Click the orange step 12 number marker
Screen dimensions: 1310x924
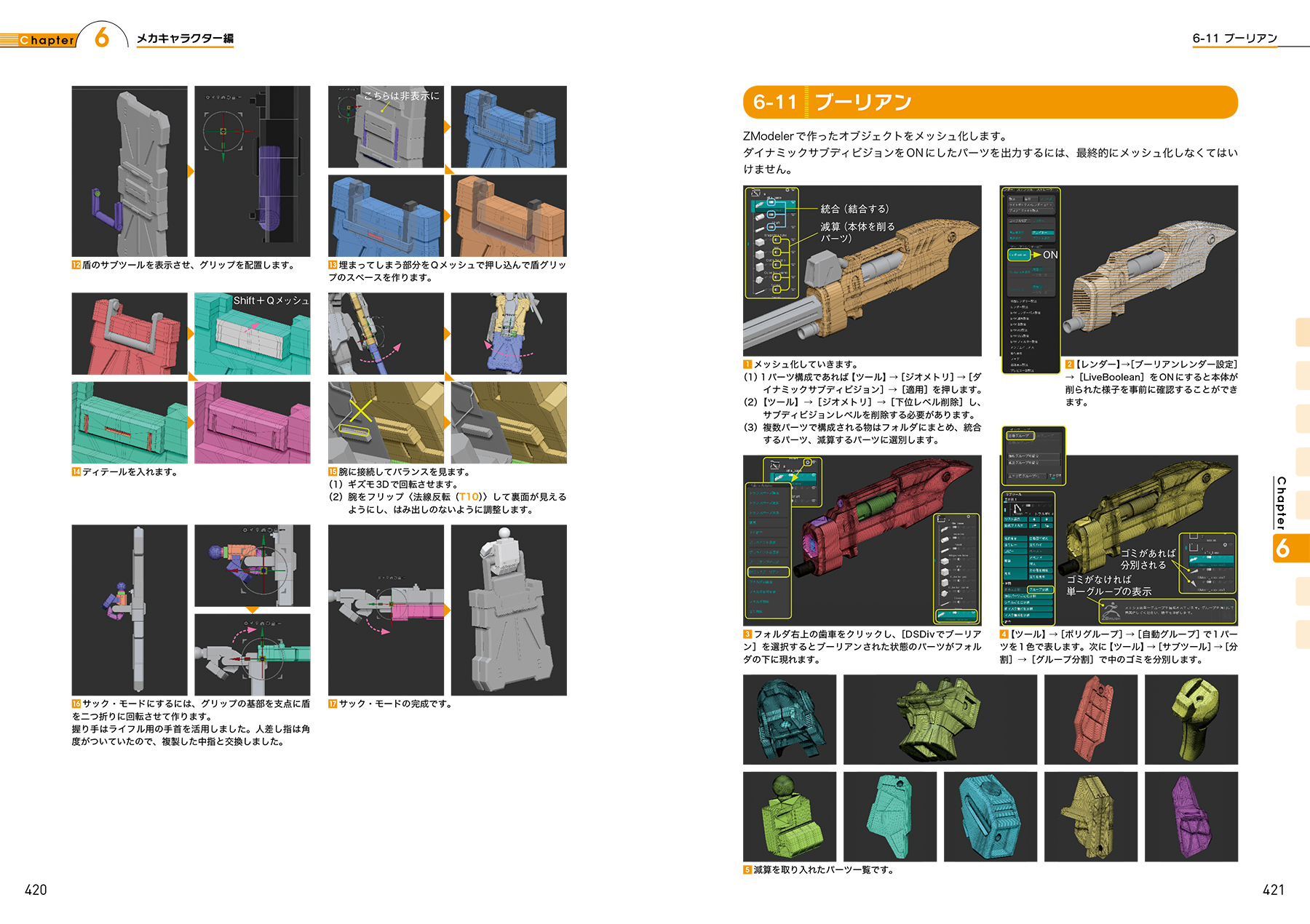(x=76, y=266)
